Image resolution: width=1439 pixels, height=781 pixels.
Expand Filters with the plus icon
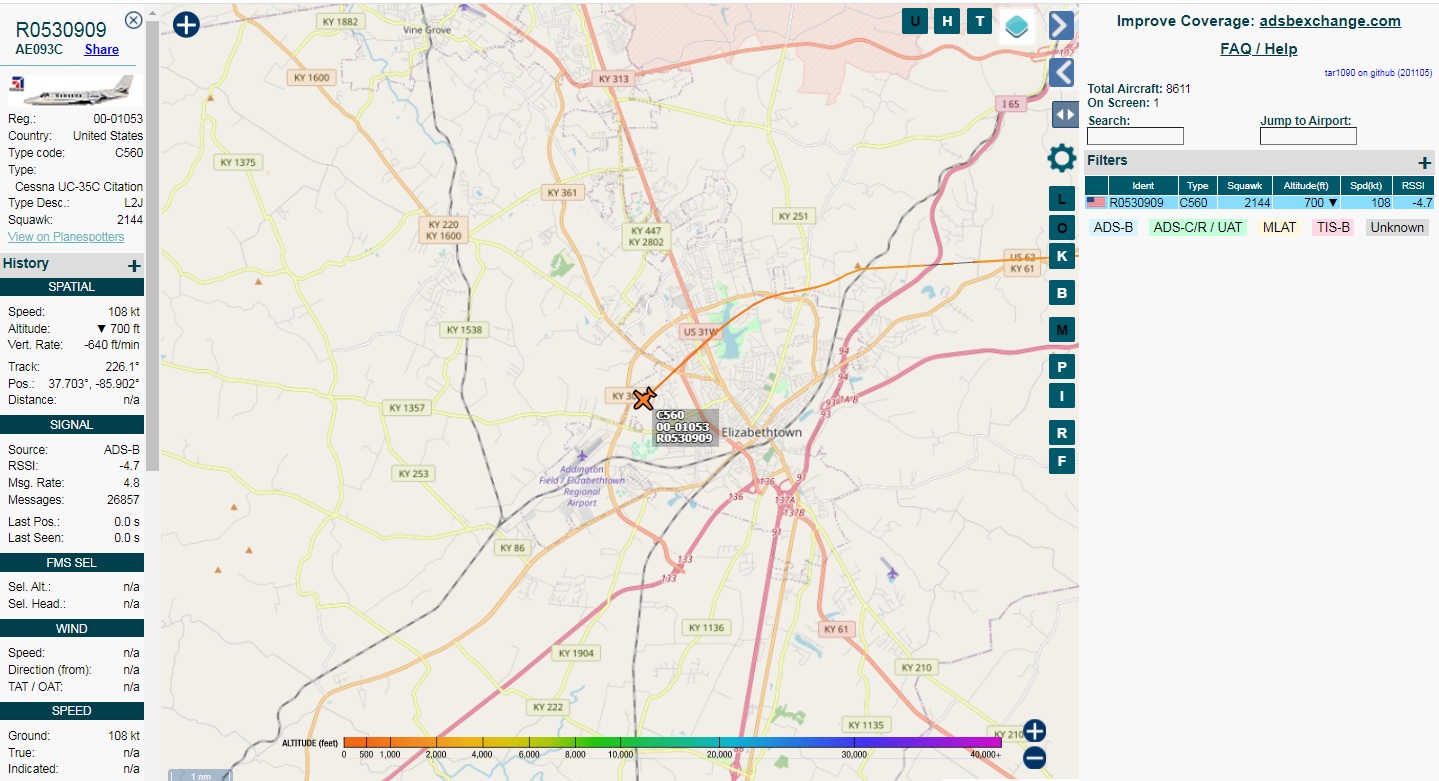pyautogui.click(x=1425, y=163)
